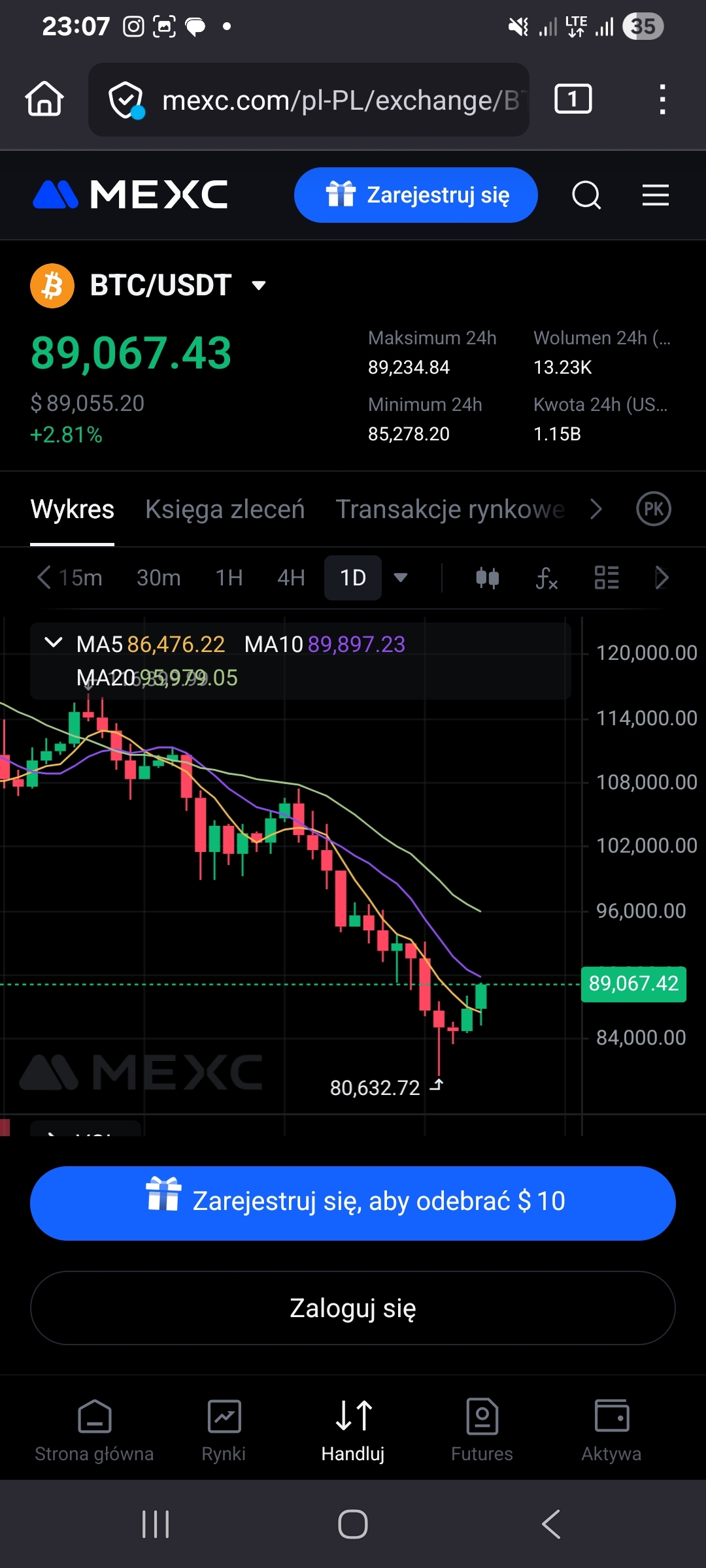This screenshot has width=706, height=1568.
Task: Click the Zaloguj się button
Action: click(x=353, y=1308)
